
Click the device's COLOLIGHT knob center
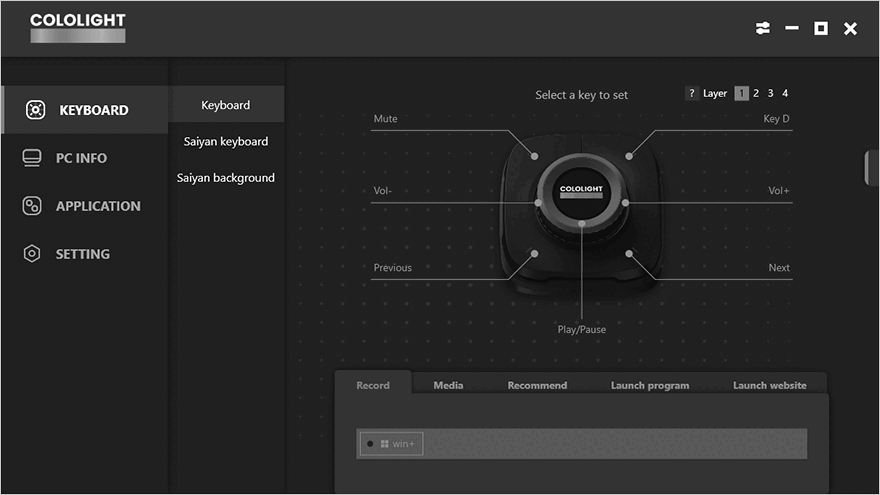[x=581, y=191]
